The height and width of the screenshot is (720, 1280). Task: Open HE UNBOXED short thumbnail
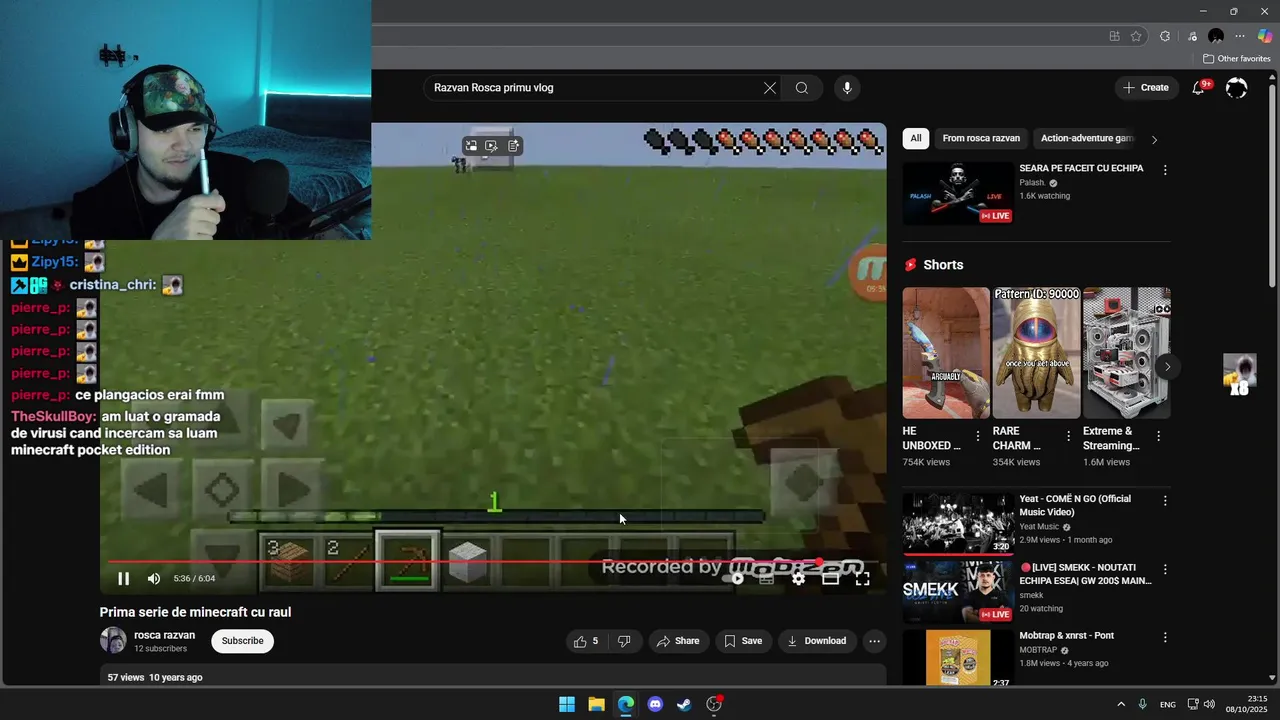click(x=946, y=353)
